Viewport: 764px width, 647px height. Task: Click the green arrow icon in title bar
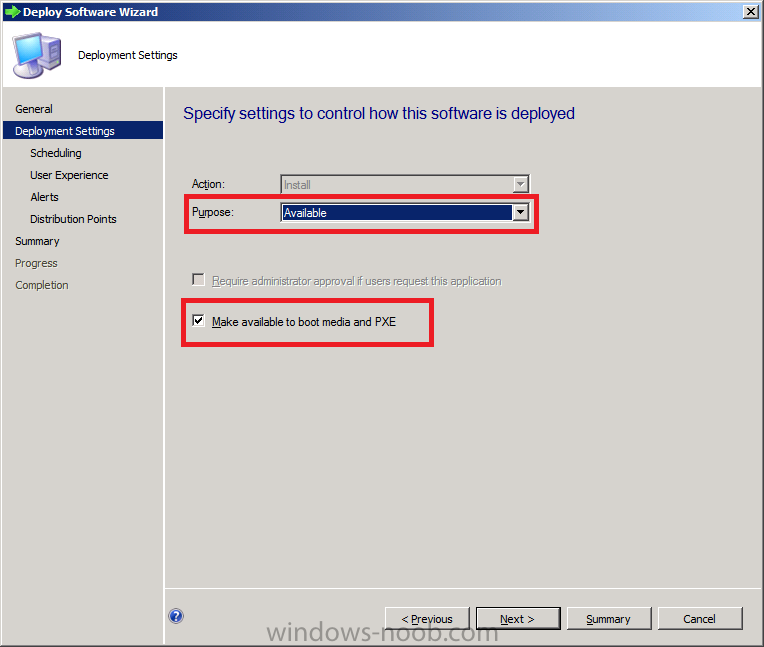(x=12, y=12)
